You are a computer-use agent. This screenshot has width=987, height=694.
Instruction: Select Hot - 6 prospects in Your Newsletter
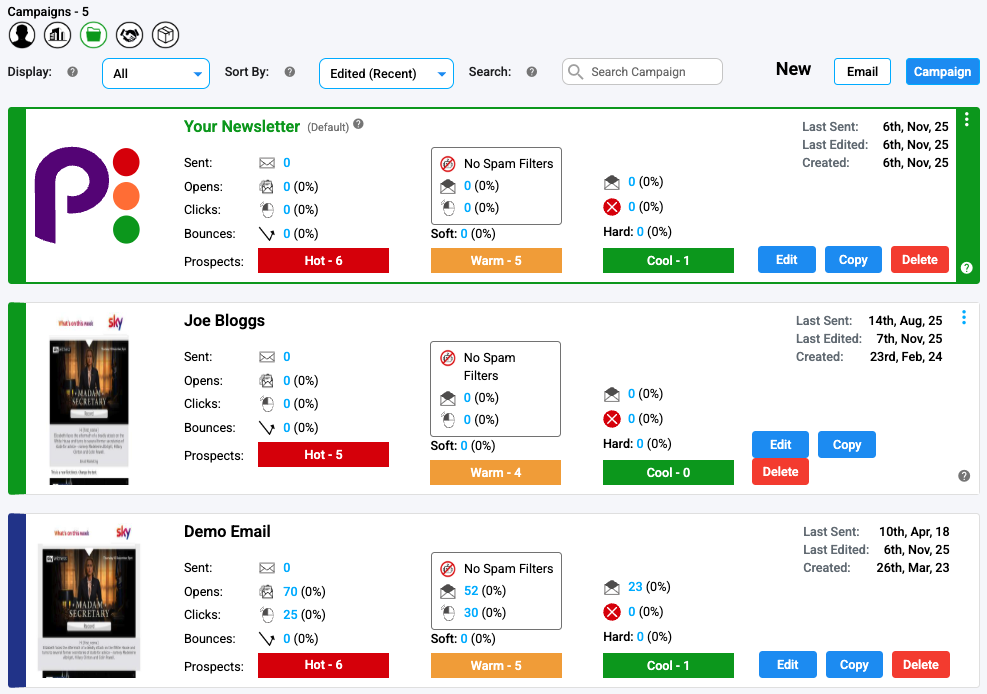(323, 260)
